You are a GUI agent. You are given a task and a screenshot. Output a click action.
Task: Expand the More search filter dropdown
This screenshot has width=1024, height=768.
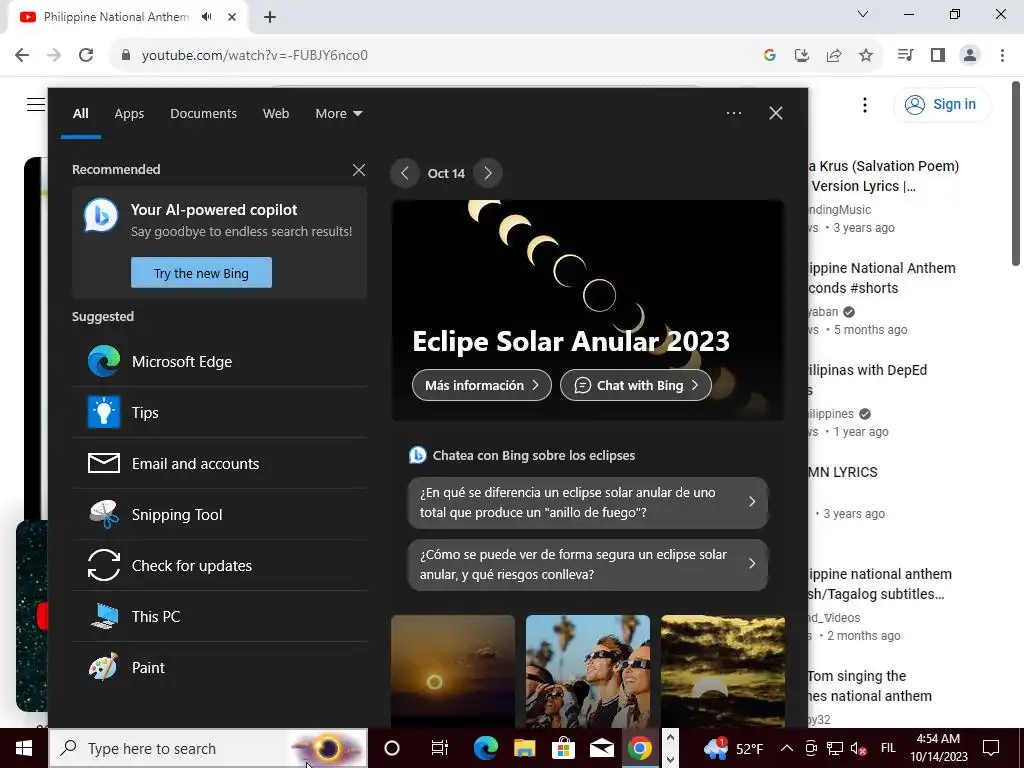point(338,114)
